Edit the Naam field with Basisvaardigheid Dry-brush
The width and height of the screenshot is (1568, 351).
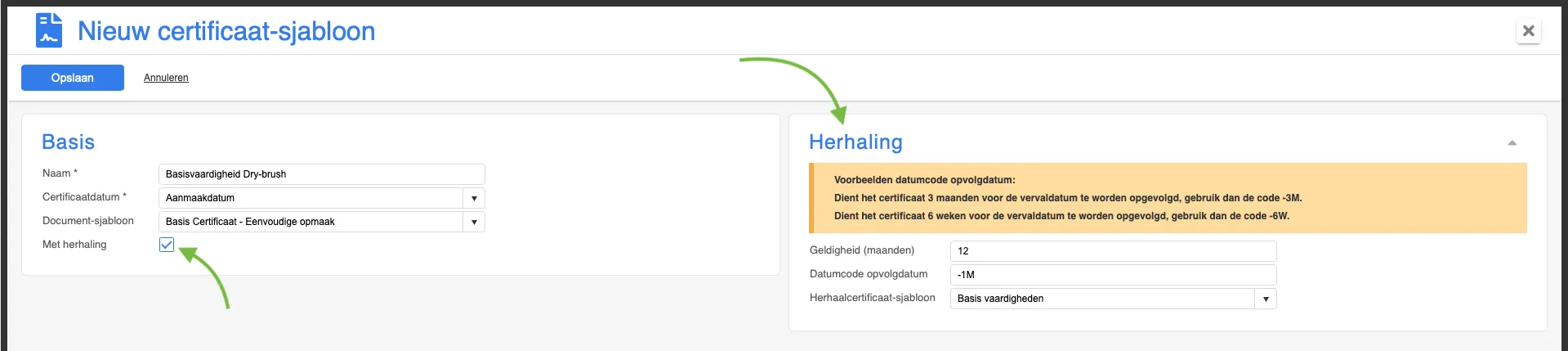tap(321, 174)
